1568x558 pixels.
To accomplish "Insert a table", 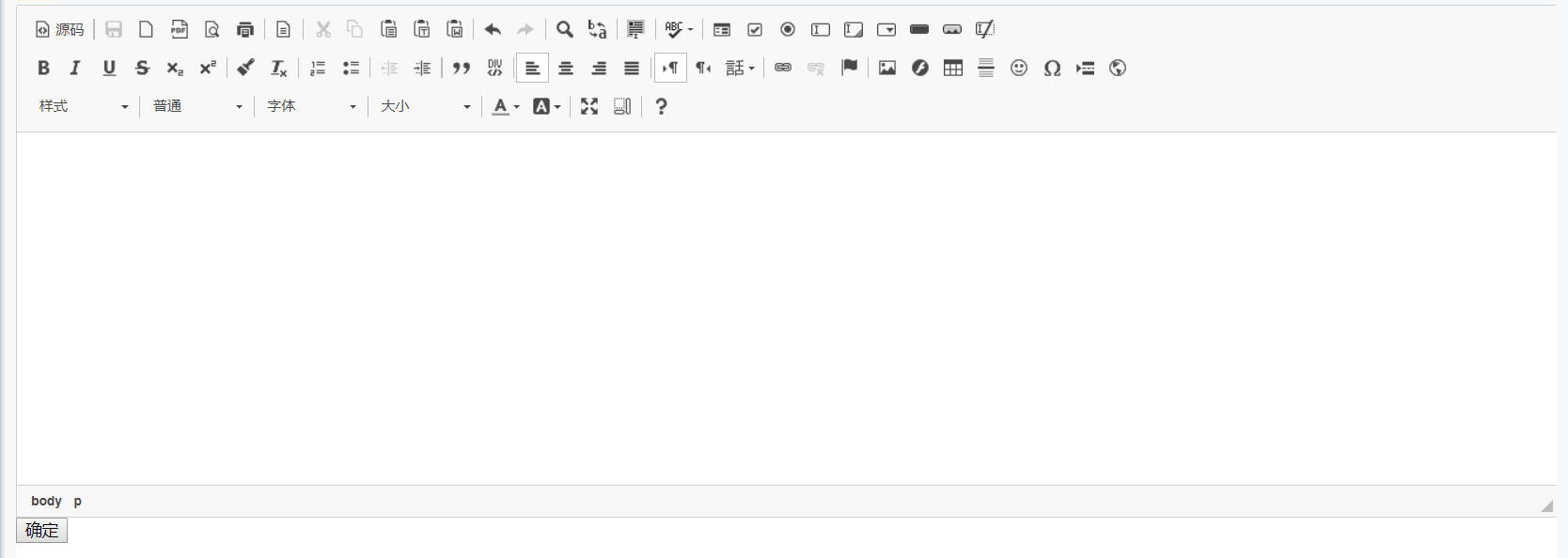I will tap(953, 69).
